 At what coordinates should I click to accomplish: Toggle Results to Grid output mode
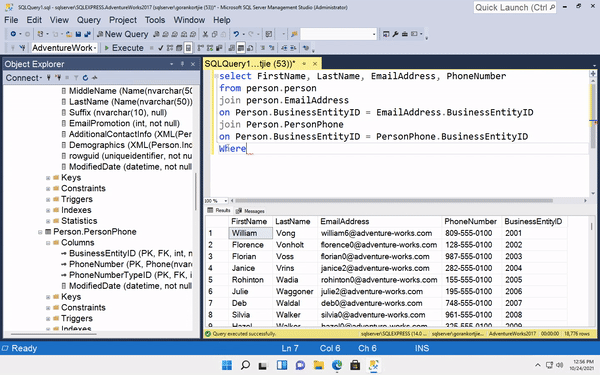point(240,48)
